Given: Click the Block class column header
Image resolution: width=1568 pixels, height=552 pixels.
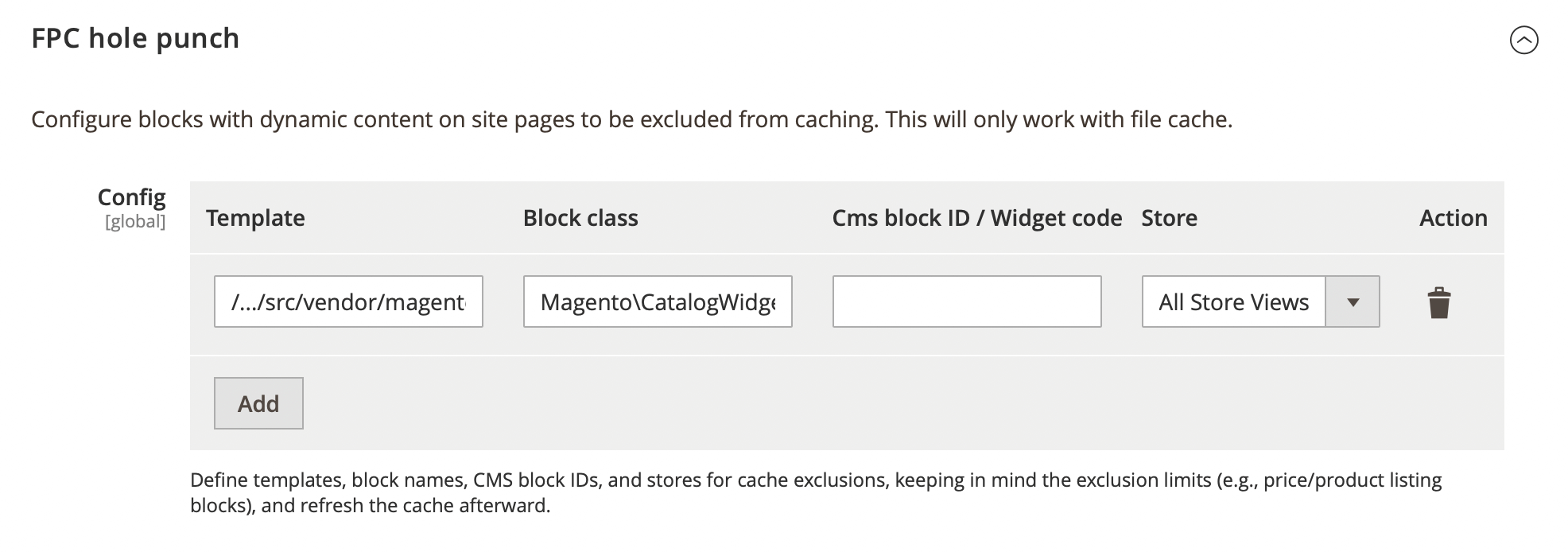Looking at the screenshot, I should point(580,218).
